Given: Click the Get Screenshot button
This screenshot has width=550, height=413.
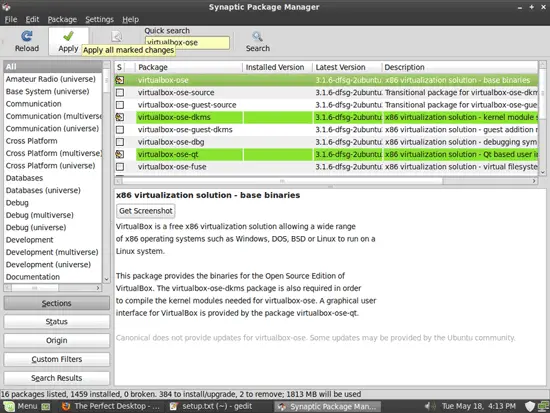Looking at the screenshot, I should (146, 211).
